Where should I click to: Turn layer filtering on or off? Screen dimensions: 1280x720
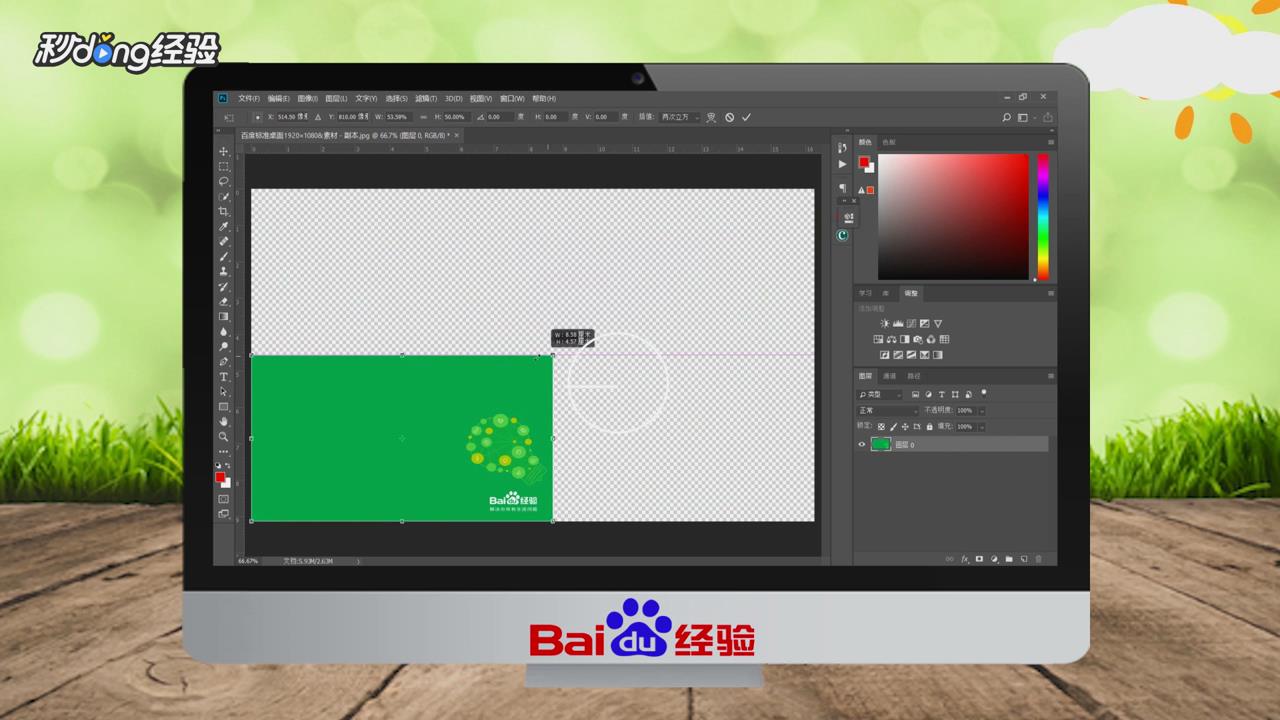coord(984,393)
